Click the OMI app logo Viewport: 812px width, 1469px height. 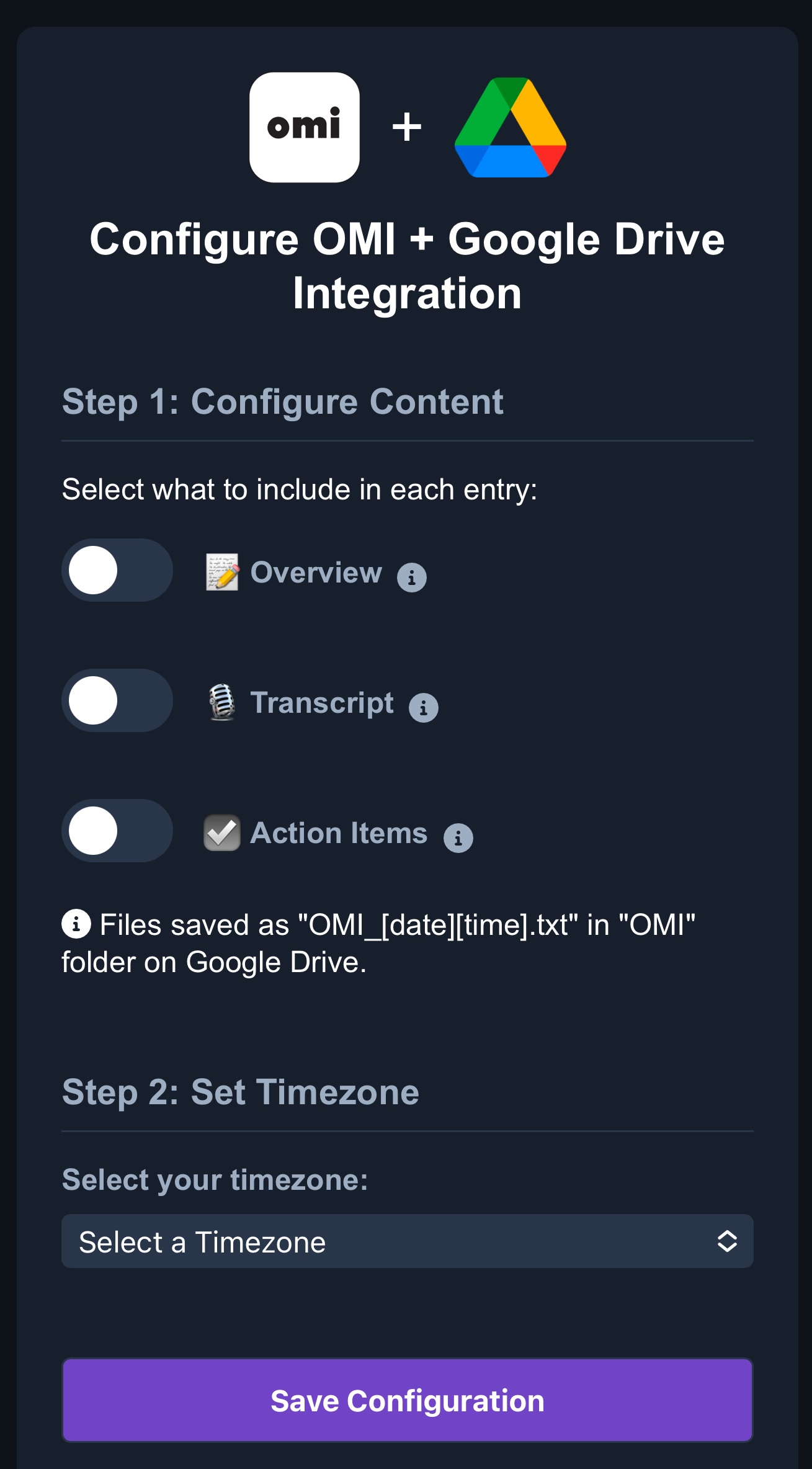tap(305, 127)
